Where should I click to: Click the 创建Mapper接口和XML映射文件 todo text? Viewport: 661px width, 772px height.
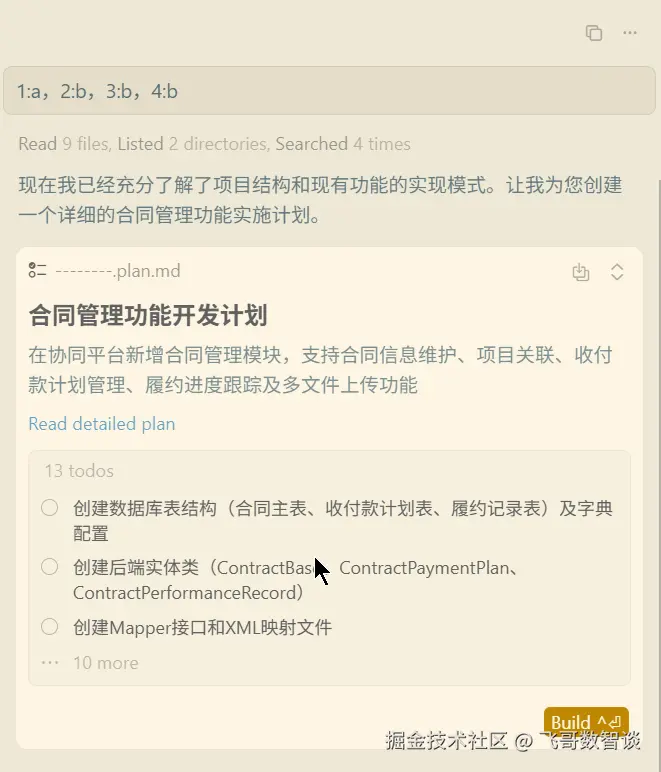coord(202,627)
